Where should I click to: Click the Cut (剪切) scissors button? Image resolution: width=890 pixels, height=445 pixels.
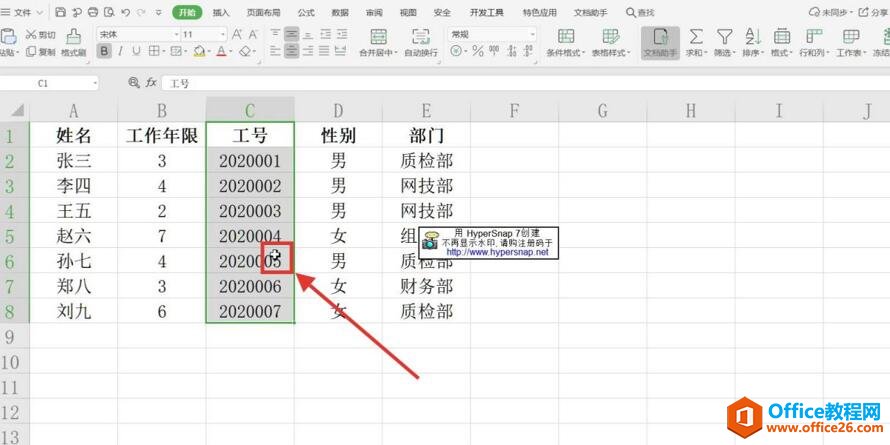click(x=41, y=35)
